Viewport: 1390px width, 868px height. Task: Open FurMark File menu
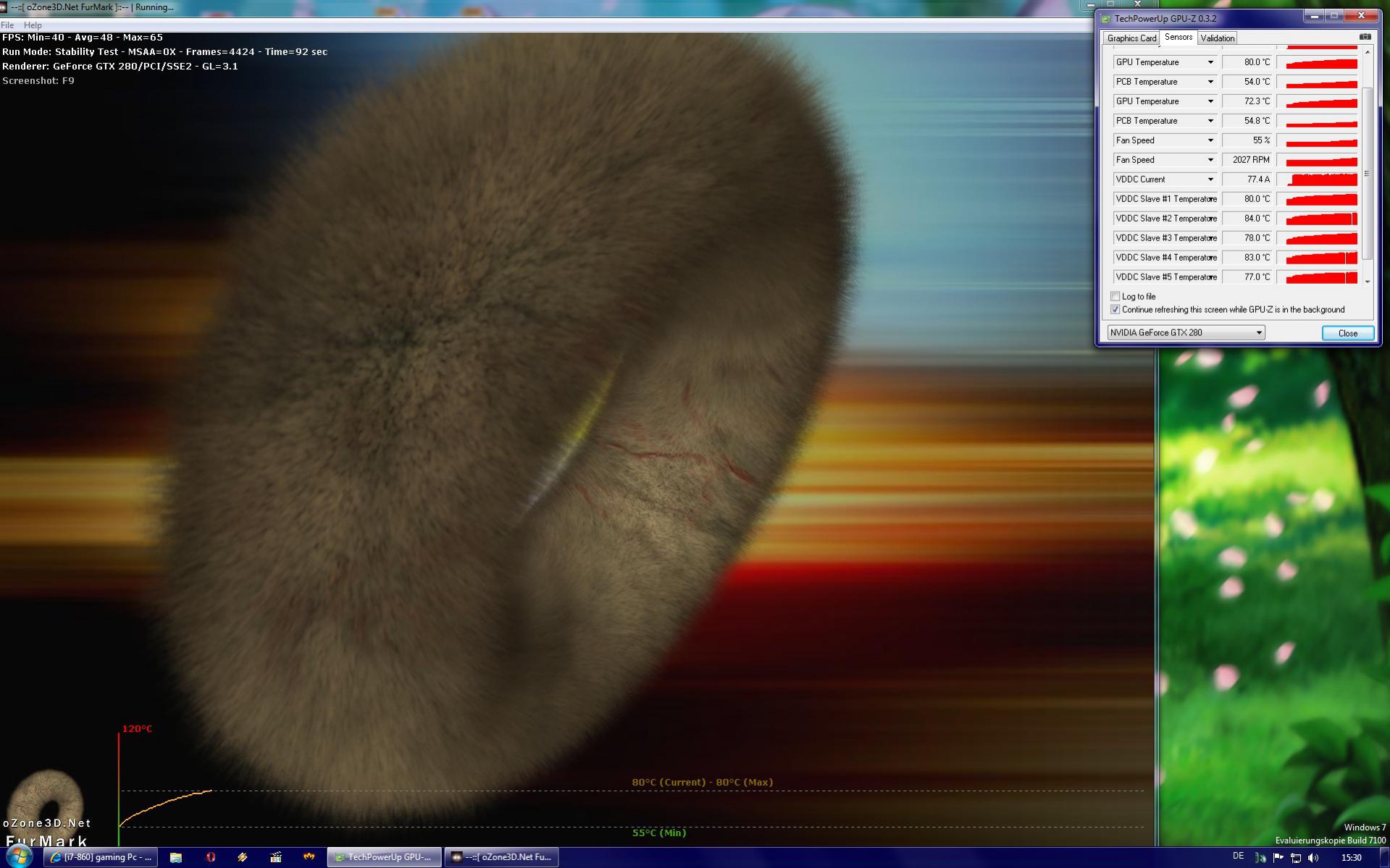(7, 25)
